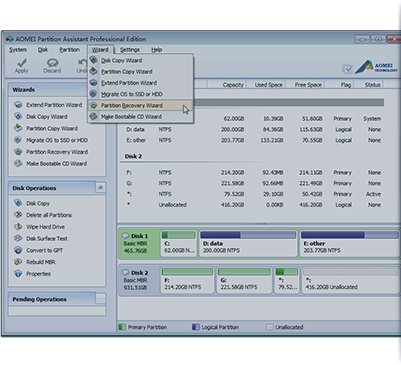Open the System menu
This screenshot has width=401, height=365.
[18, 50]
